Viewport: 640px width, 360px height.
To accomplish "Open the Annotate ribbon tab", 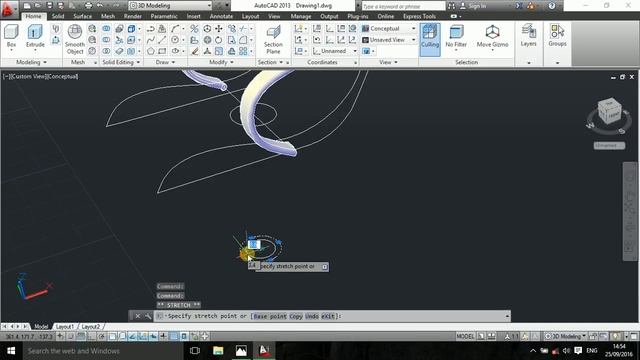I will 221,16.
